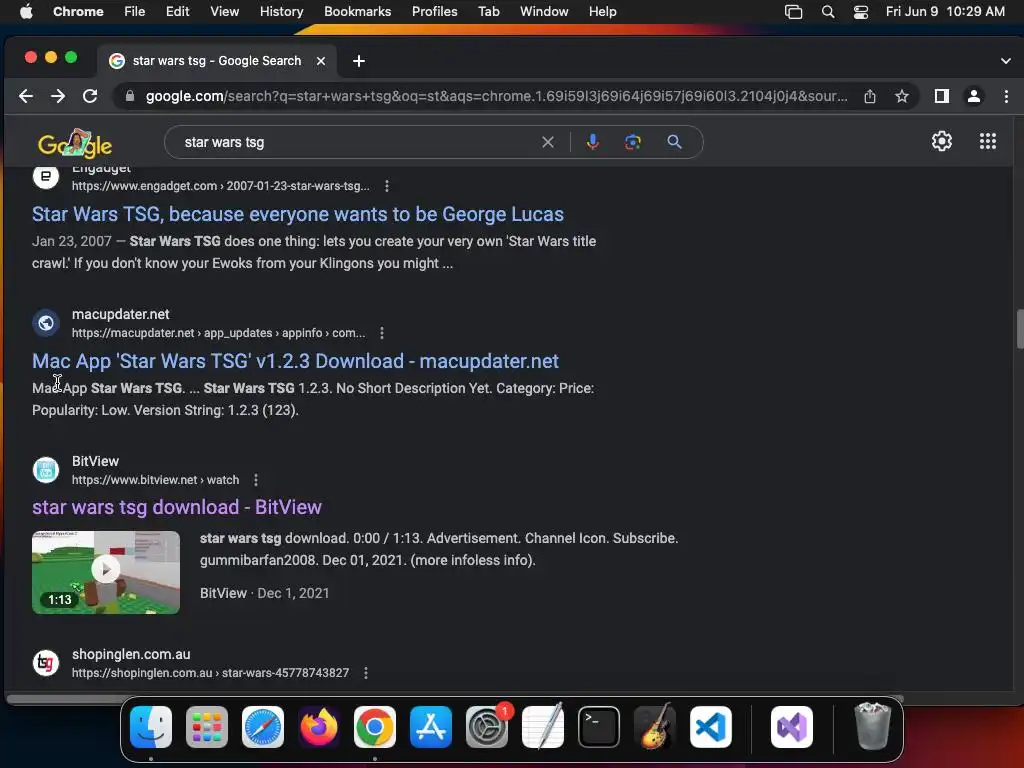Open the Tab menu
Viewport: 1024px width, 768px height.
coord(488,12)
